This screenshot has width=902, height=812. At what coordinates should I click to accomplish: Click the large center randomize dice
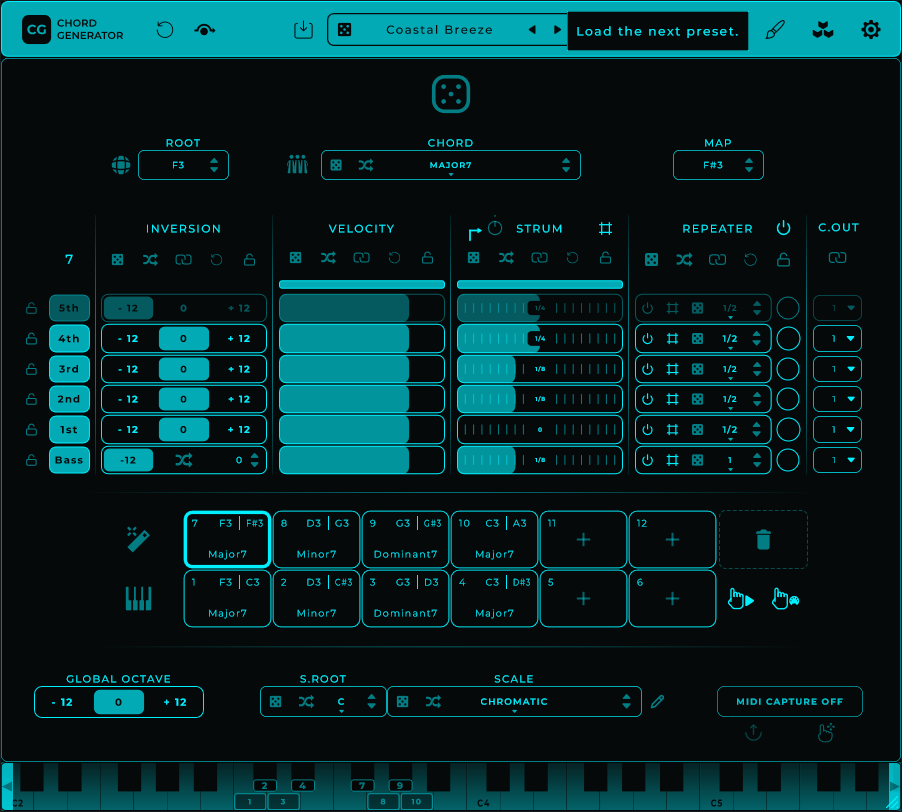tap(451, 94)
